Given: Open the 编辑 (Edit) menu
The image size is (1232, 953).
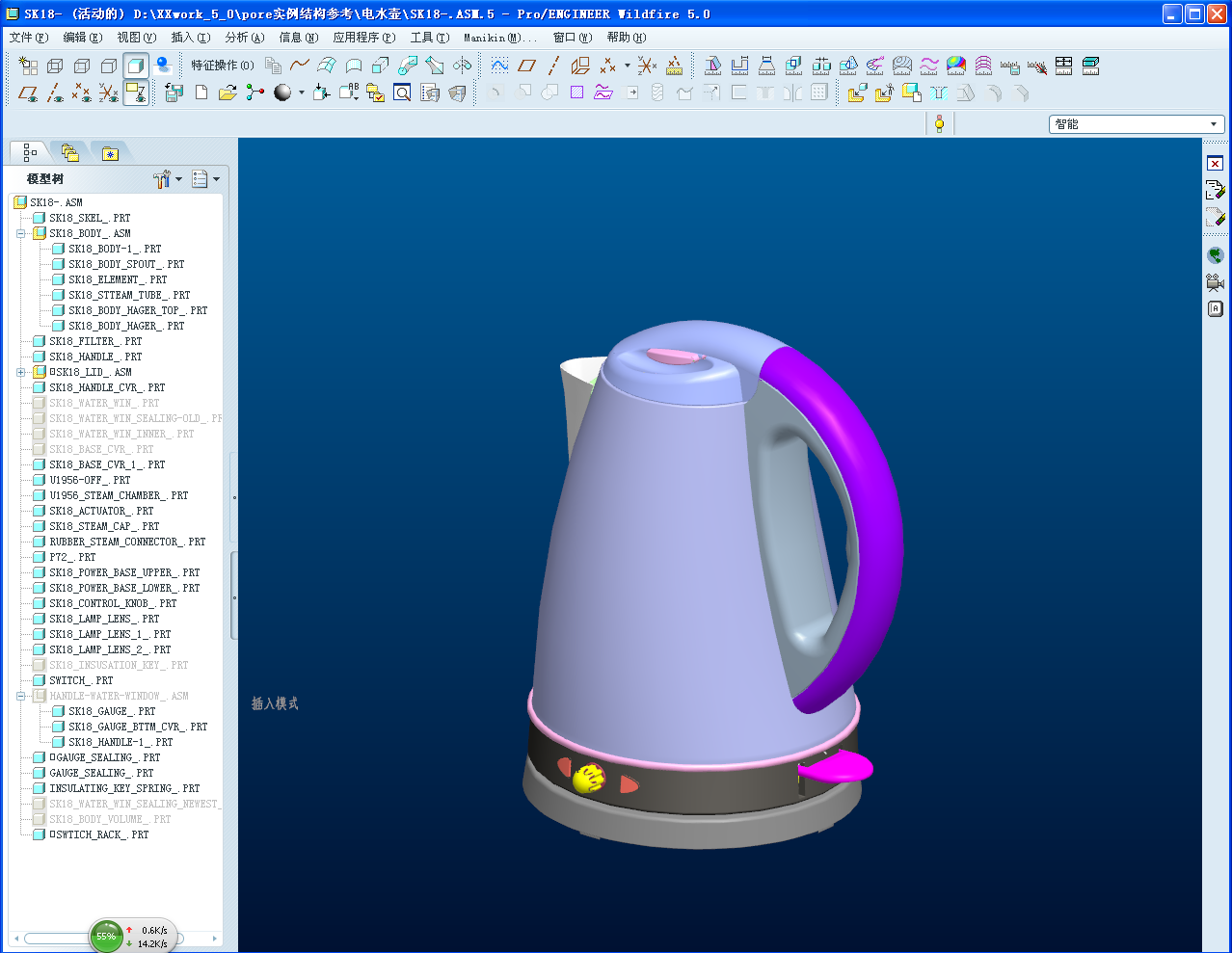Looking at the screenshot, I should tap(82, 38).
